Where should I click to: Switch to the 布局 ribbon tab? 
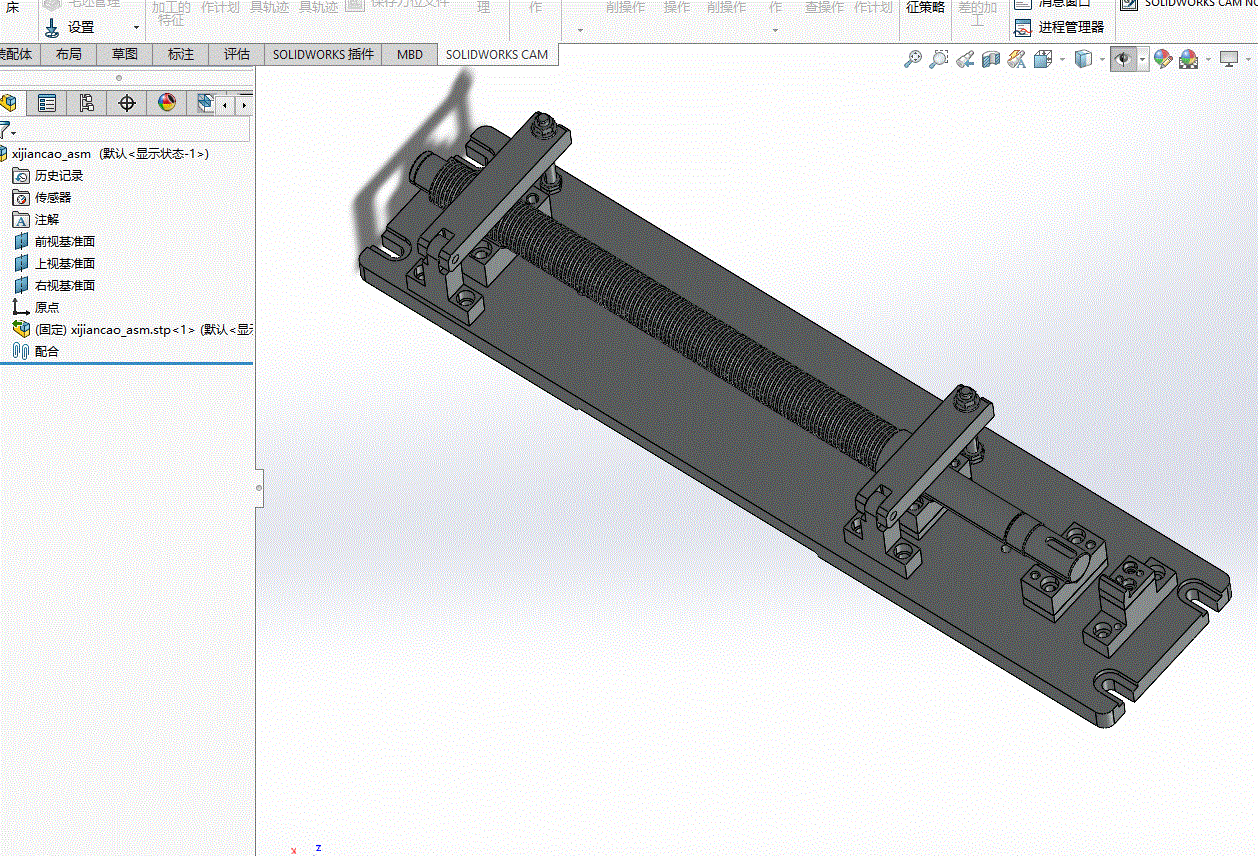click(69, 54)
